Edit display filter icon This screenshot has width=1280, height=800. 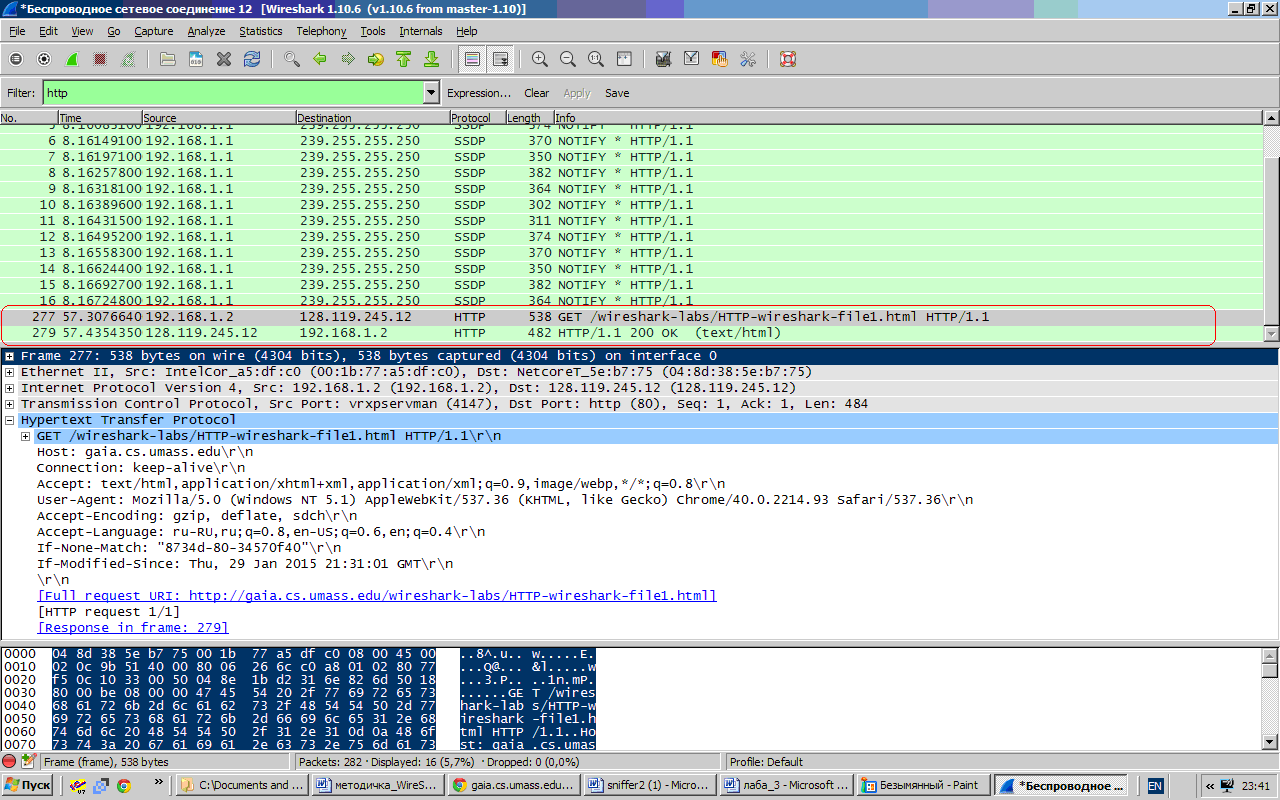[691, 59]
